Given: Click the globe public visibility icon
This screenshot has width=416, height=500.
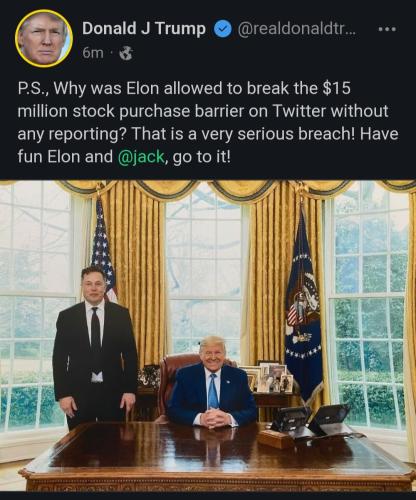Looking at the screenshot, I should click(126, 53).
